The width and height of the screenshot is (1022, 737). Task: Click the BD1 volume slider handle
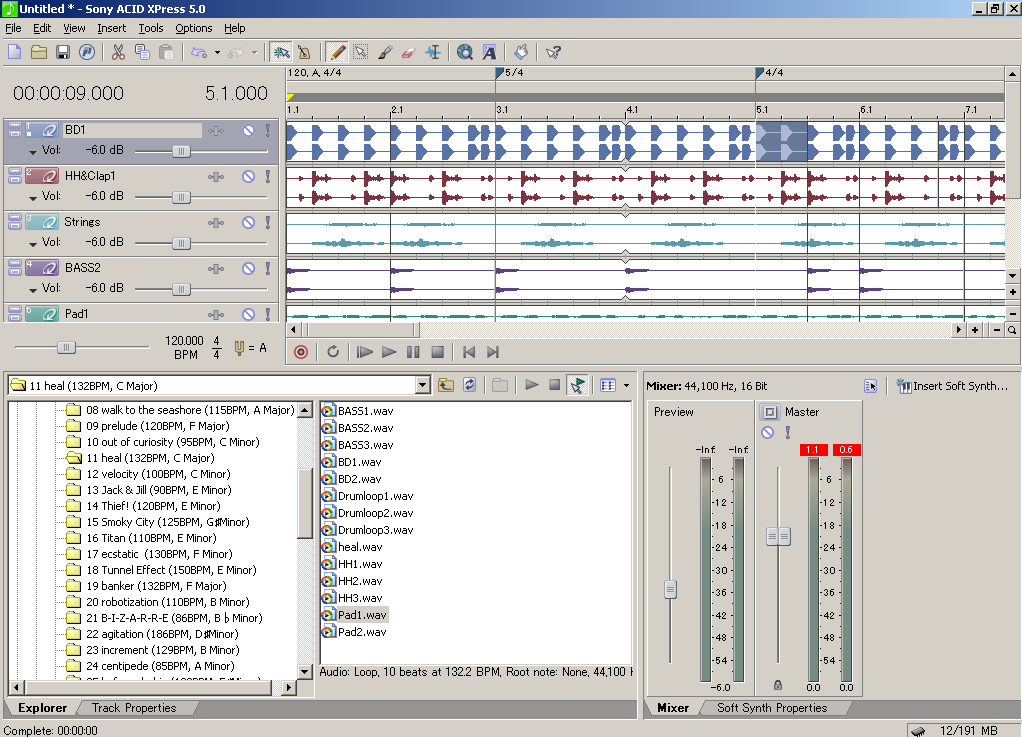coord(181,151)
